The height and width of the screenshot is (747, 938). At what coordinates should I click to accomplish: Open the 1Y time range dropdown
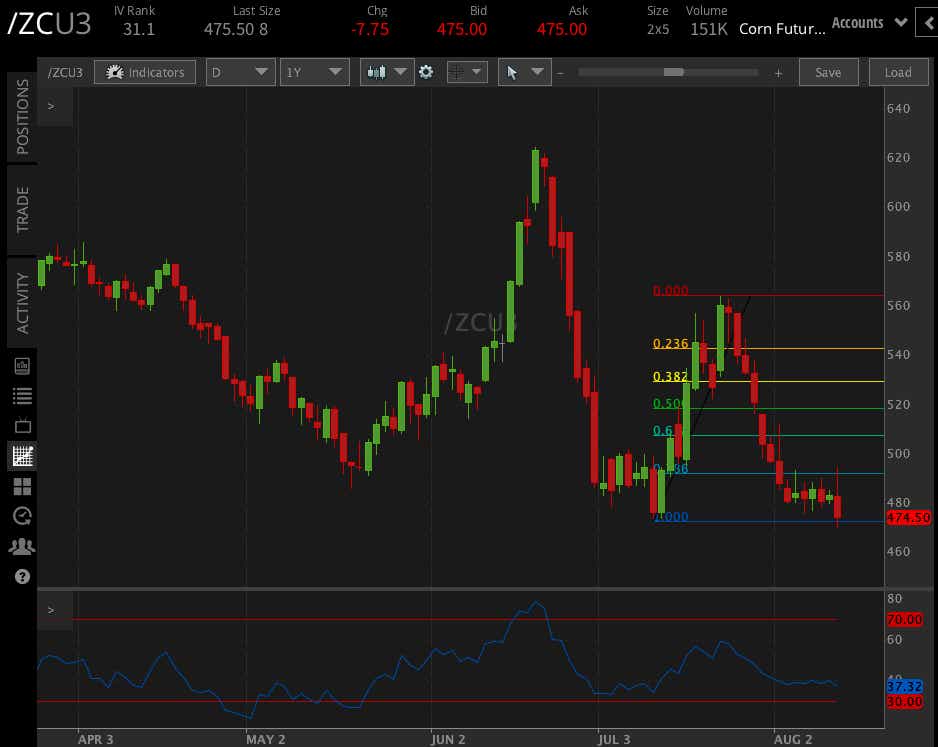315,72
